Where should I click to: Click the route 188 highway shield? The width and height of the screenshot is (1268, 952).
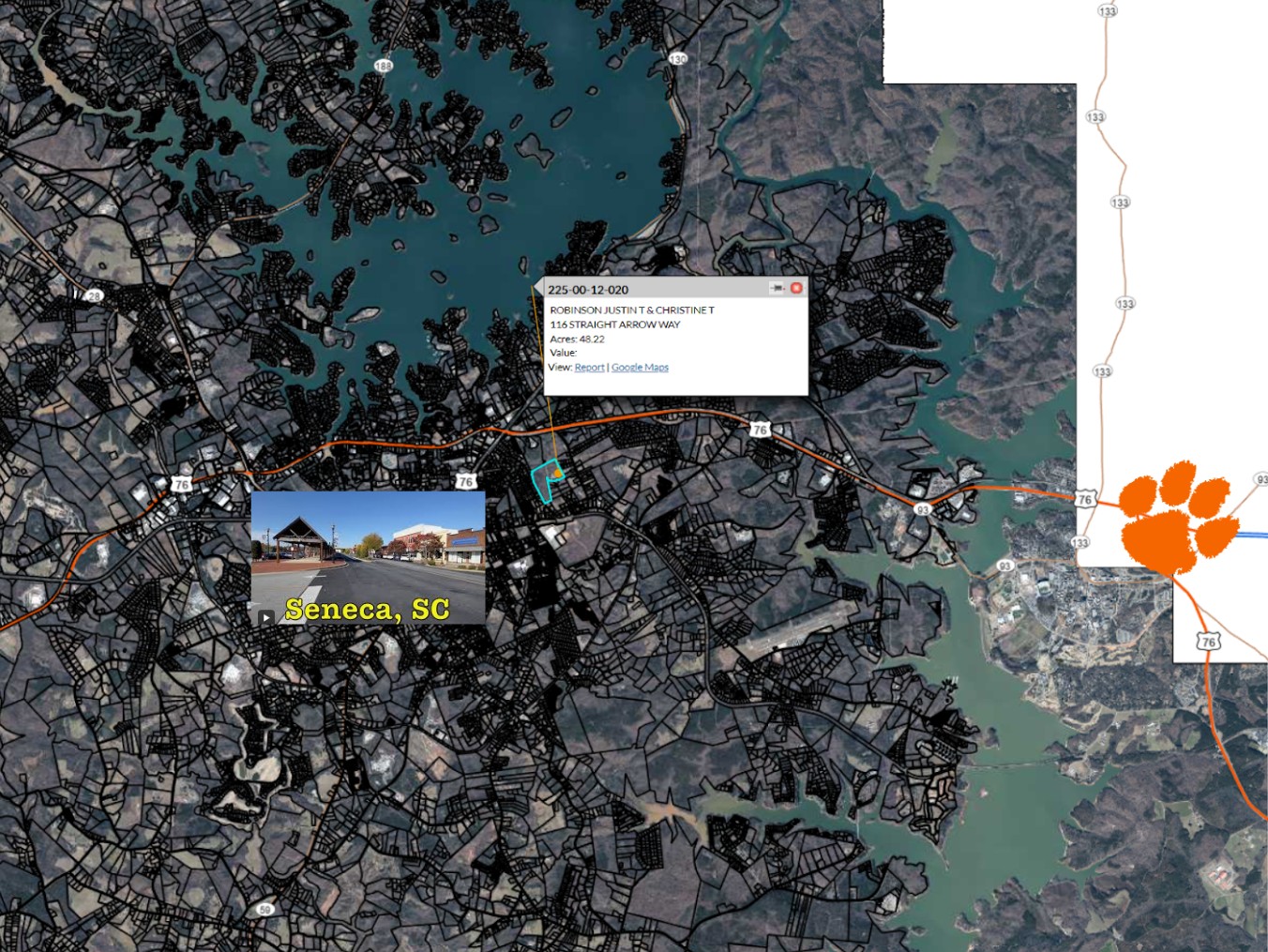tap(383, 66)
